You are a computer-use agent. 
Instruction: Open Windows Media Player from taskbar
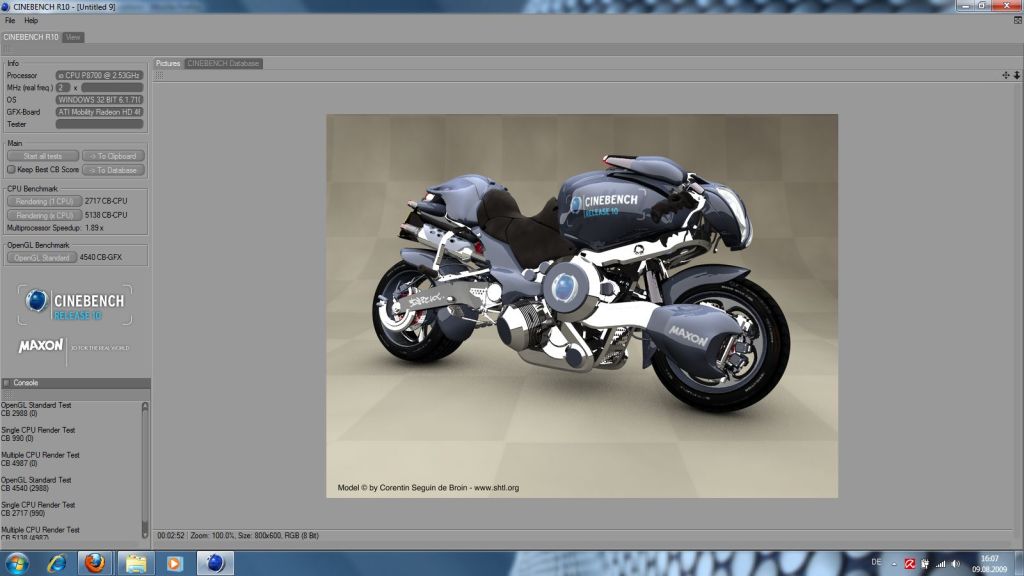click(x=174, y=563)
